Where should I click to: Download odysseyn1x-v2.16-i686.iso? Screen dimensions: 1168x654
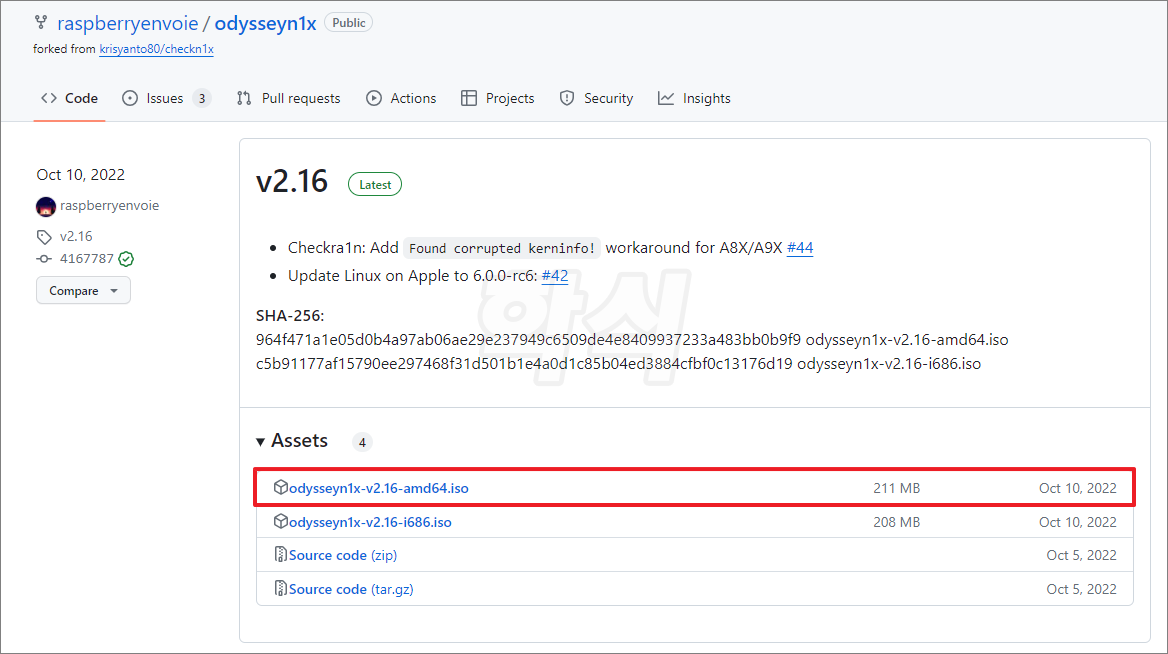pyautogui.click(x=370, y=522)
